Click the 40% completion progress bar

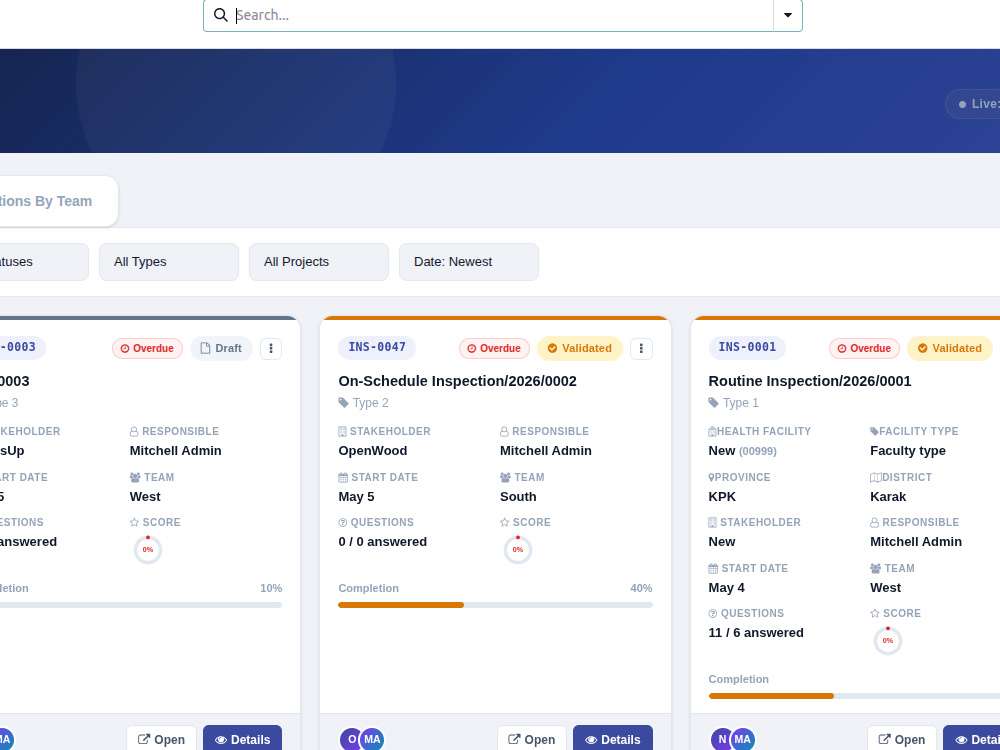pos(496,605)
